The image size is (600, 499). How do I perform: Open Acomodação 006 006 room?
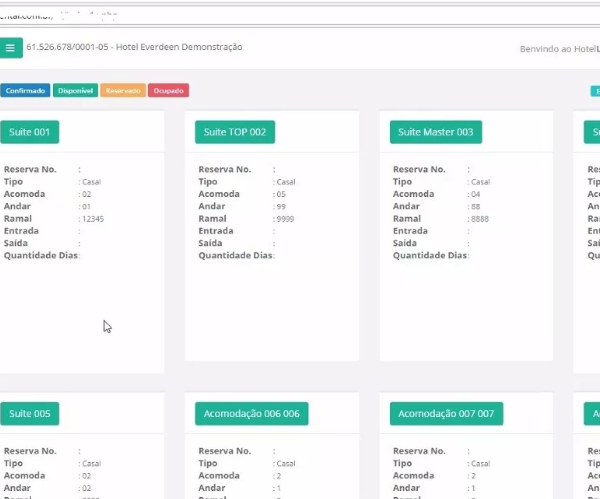pyautogui.click(x=251, y=413)
